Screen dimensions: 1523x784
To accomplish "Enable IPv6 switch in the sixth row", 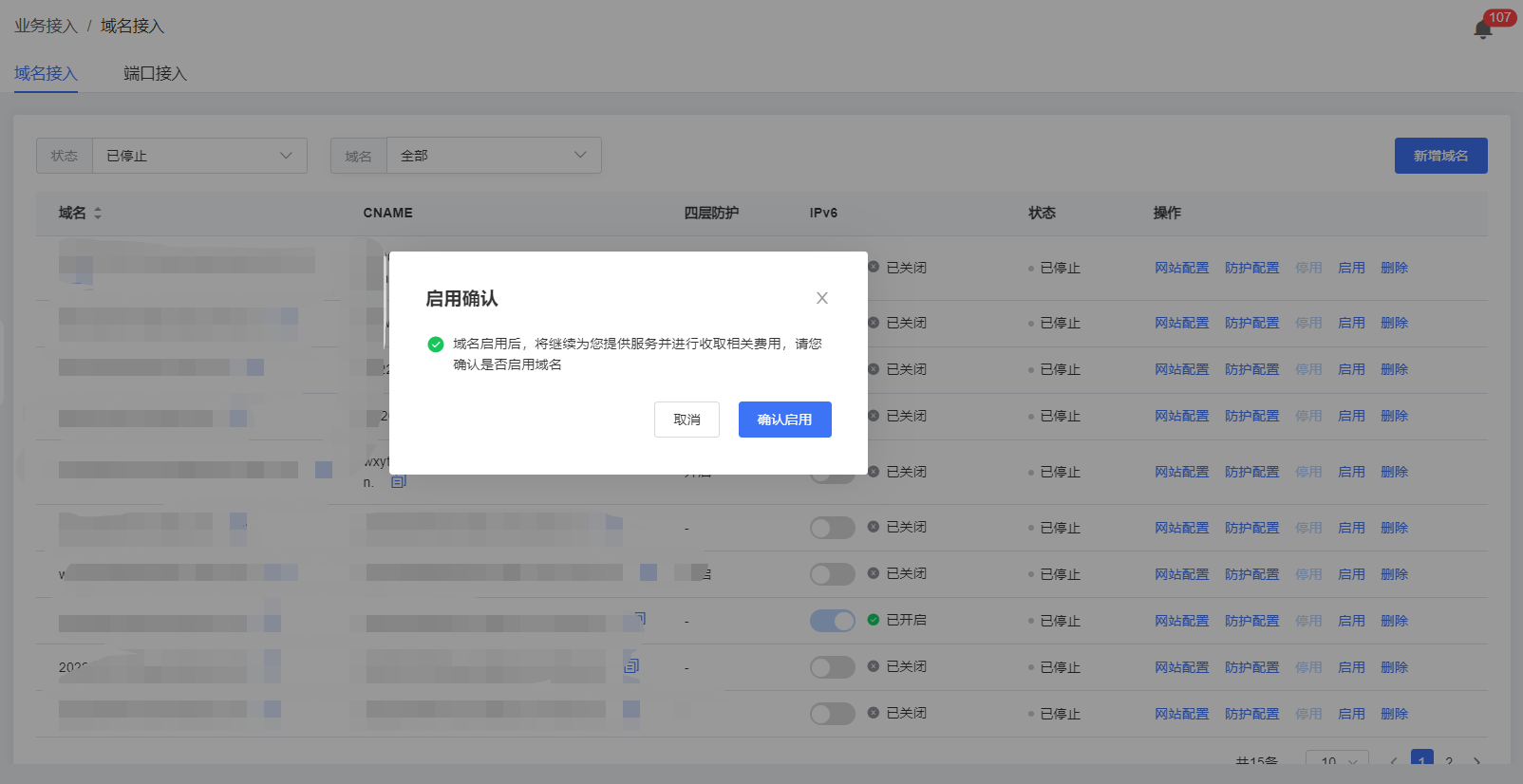I will [833, 528].
